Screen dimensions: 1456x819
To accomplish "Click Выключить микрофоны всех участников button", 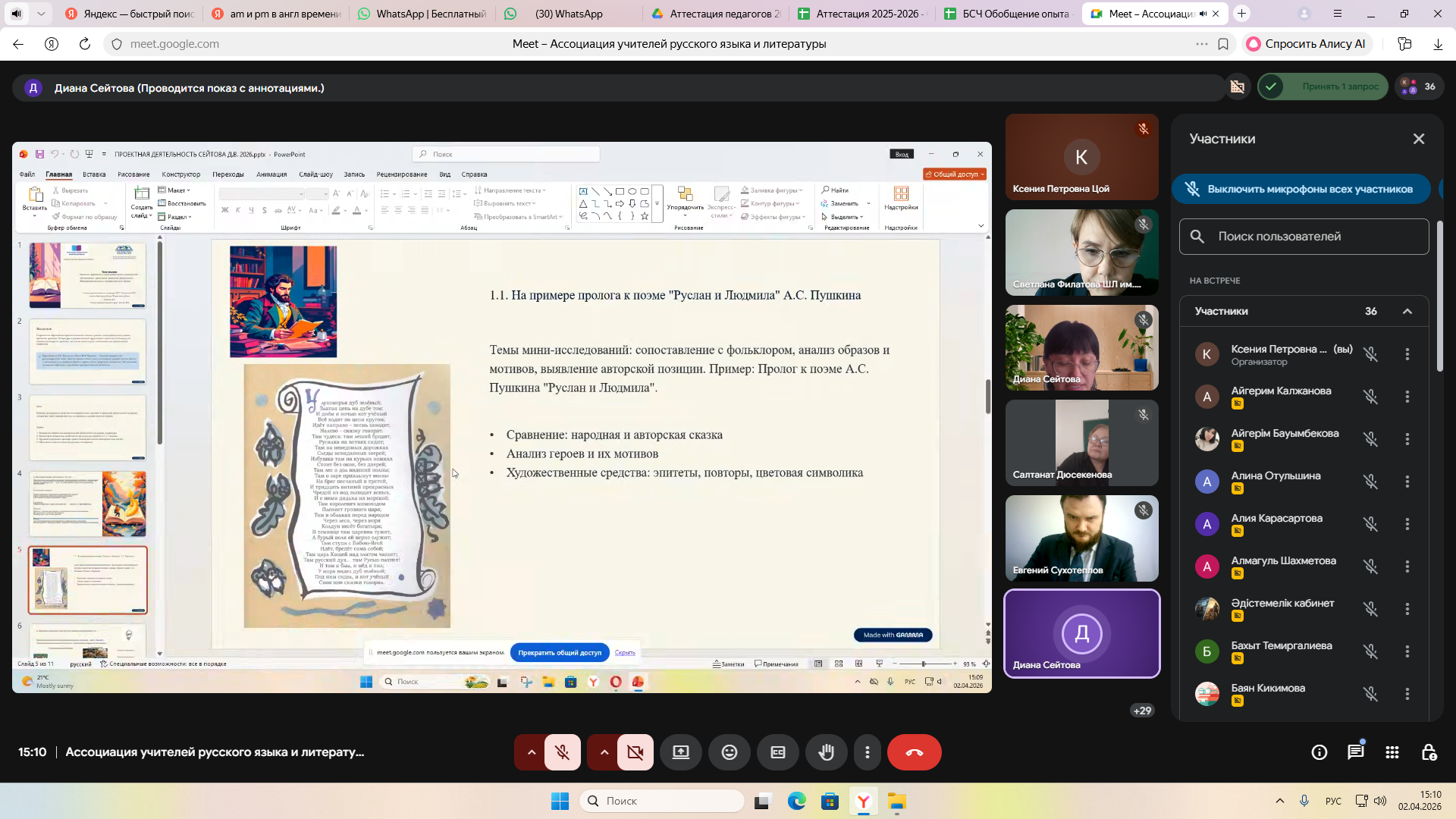I will (x=1301, y=189).
